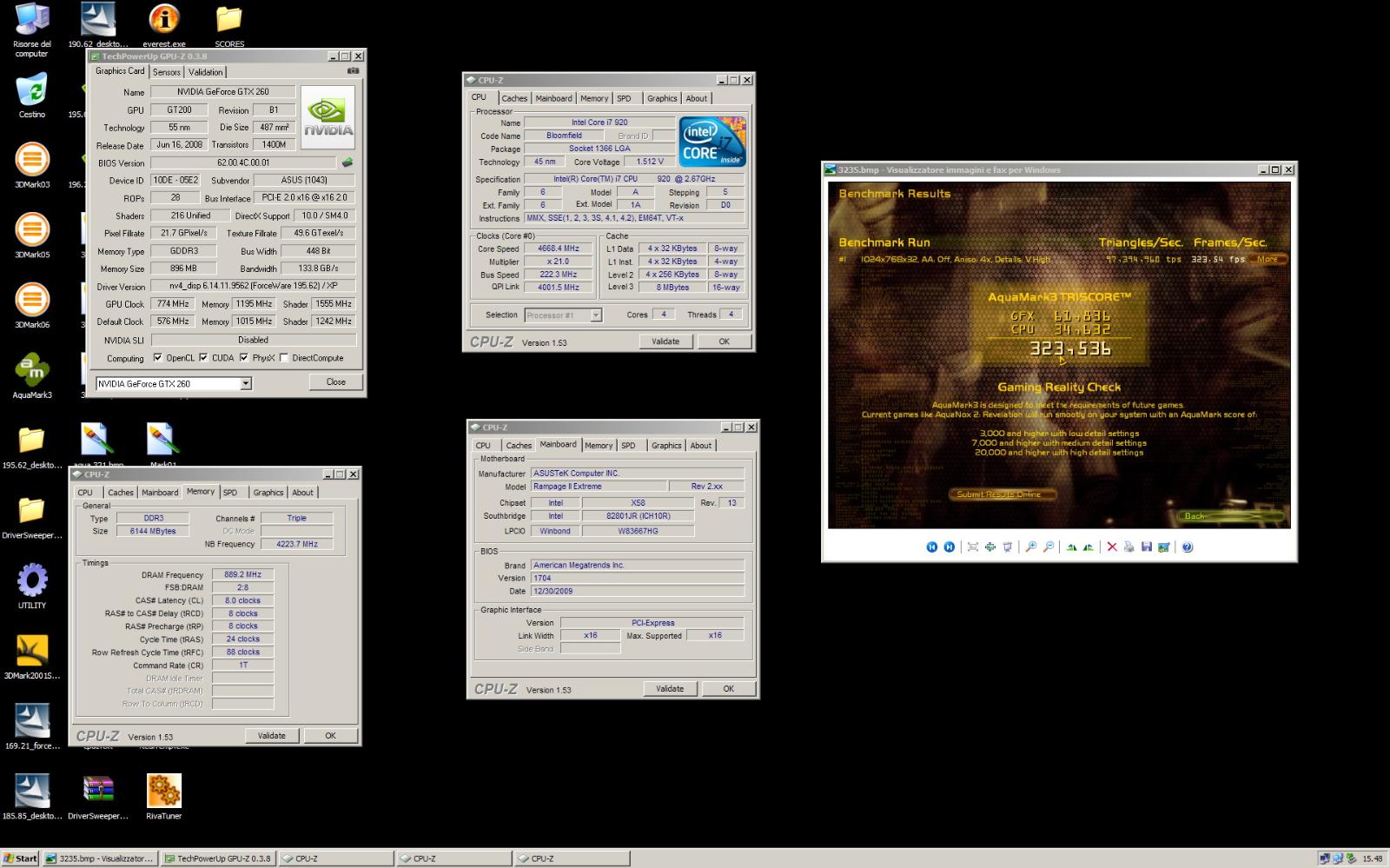This screenshot has width=1390, height=868.
Task: Click DRAM Frequency value 889.2 MHz
Action: pyautogui.click(x=243, y=574)
